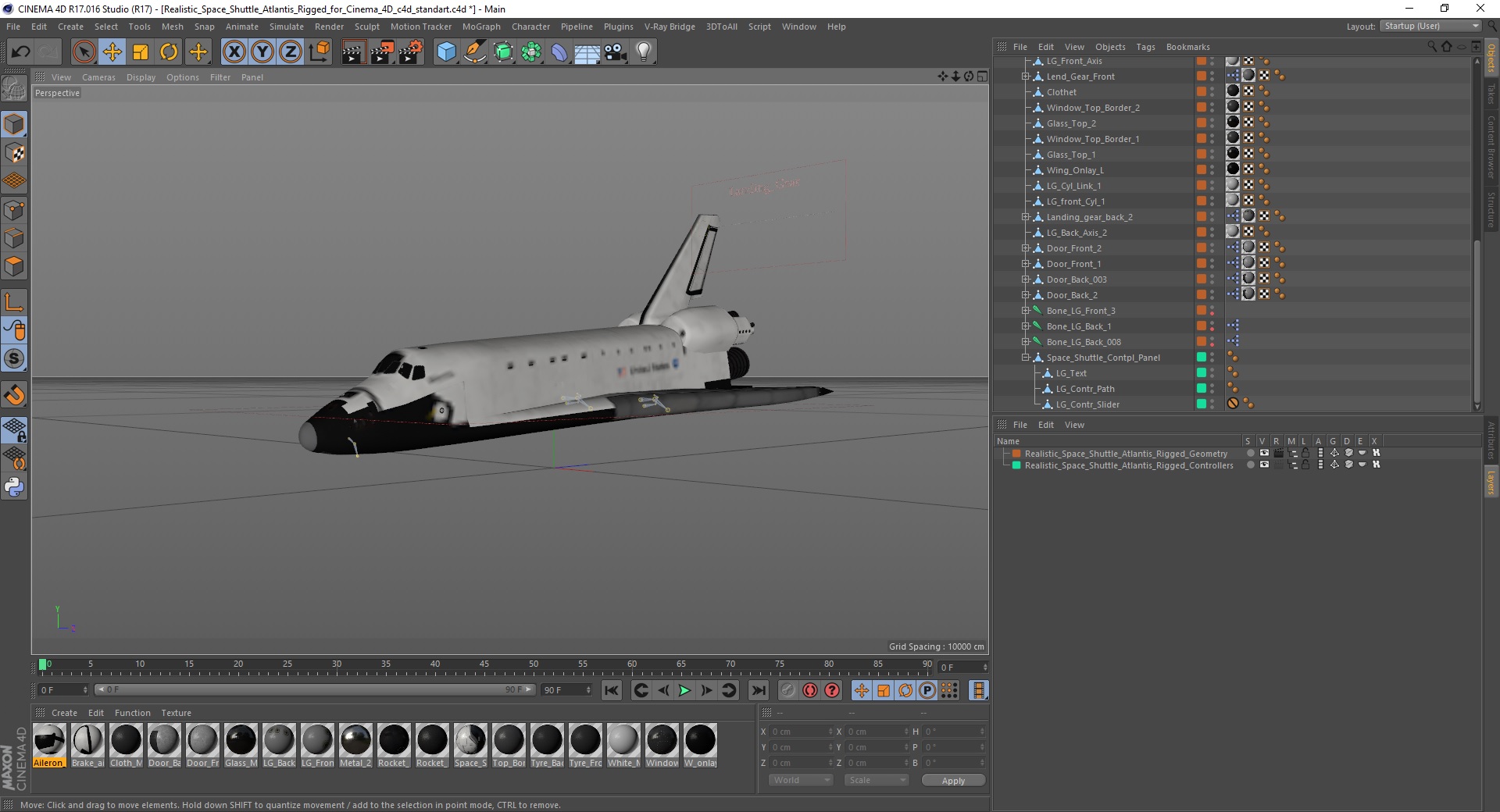The width and height of the screenshot is (1500, 812).
Task: Play the animation forward
Action: click(x=684, y=690)
